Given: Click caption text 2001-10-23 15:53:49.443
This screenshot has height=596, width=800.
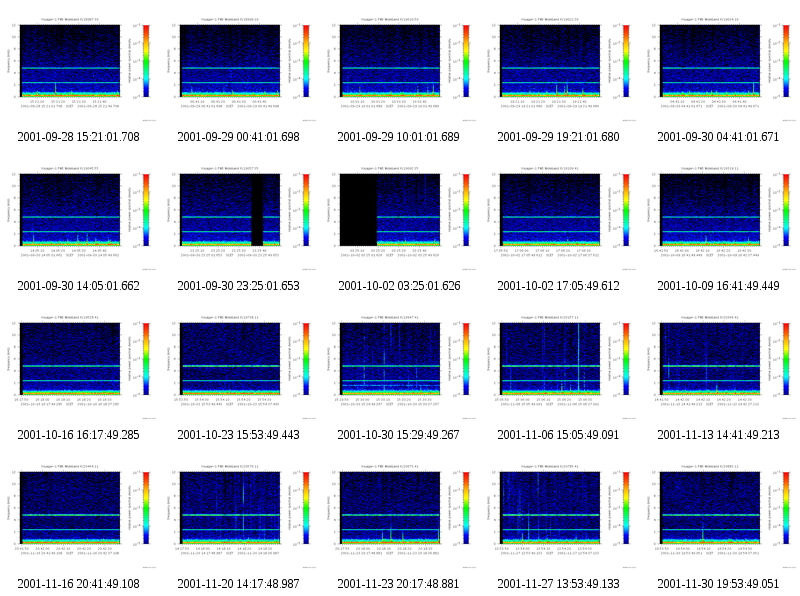Looking at the screenshot, I should [238, 435].
